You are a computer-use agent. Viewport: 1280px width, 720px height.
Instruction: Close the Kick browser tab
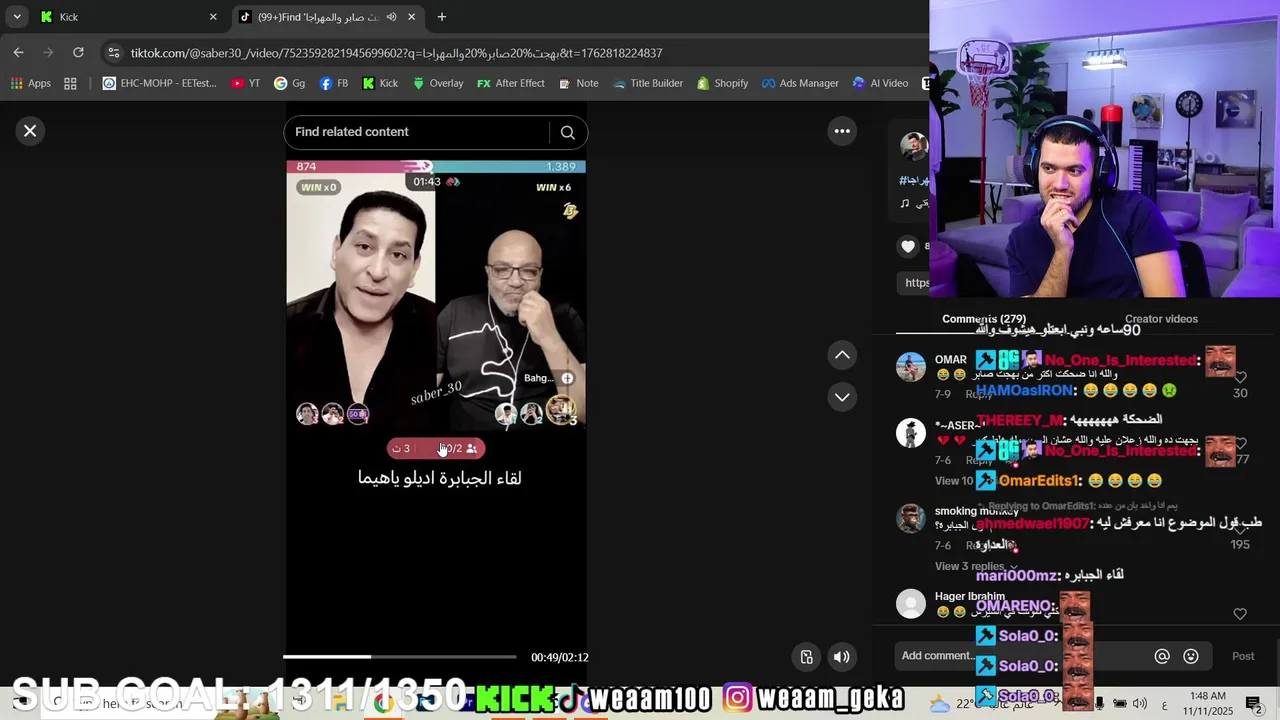[213, 17]
